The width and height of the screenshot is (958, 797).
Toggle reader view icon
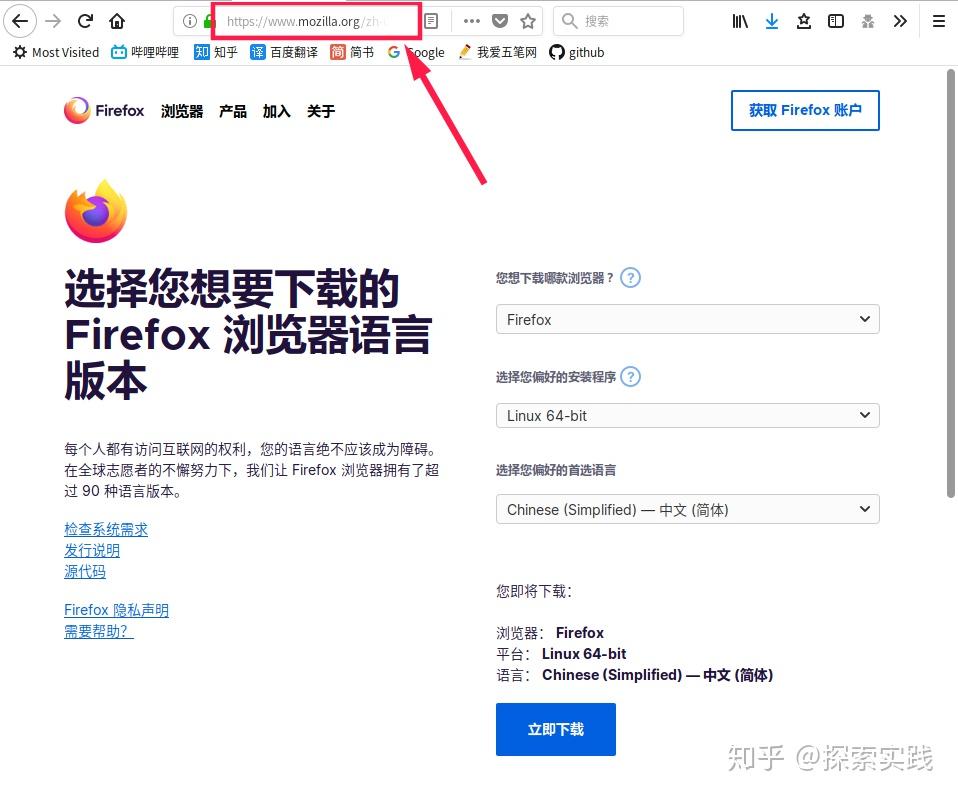coord(431,21)
